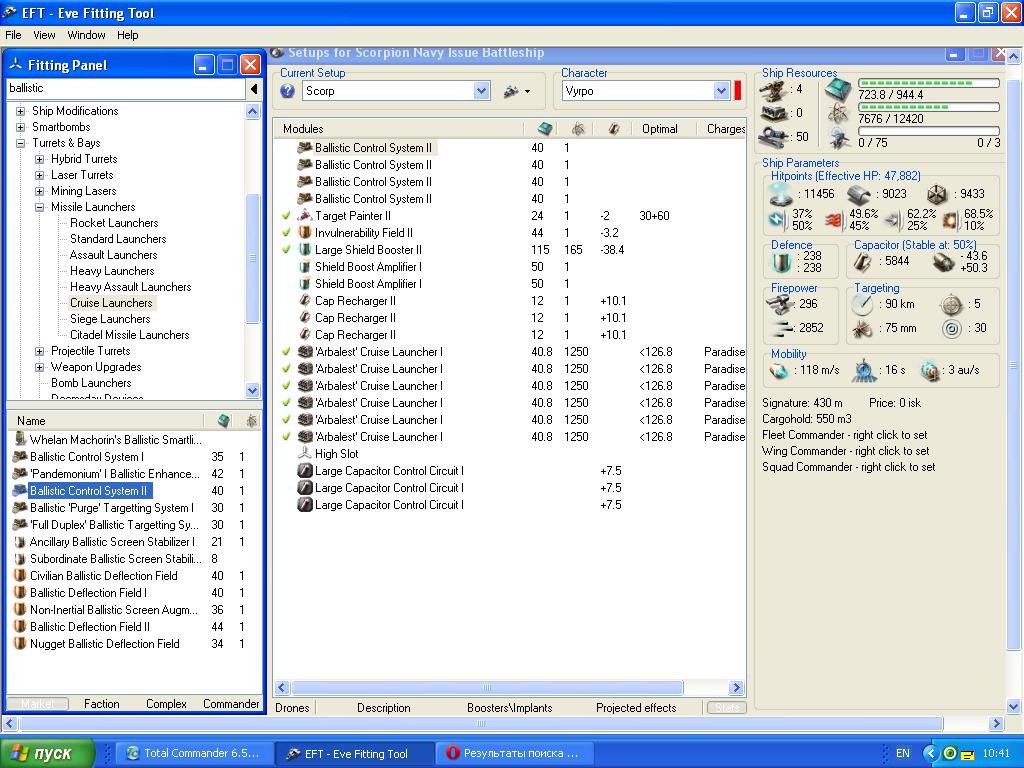The height and width of the screenshot is (768, 1024).
Task: Toggle the Invulnerability Field II active checkmark
Action: 286,232
